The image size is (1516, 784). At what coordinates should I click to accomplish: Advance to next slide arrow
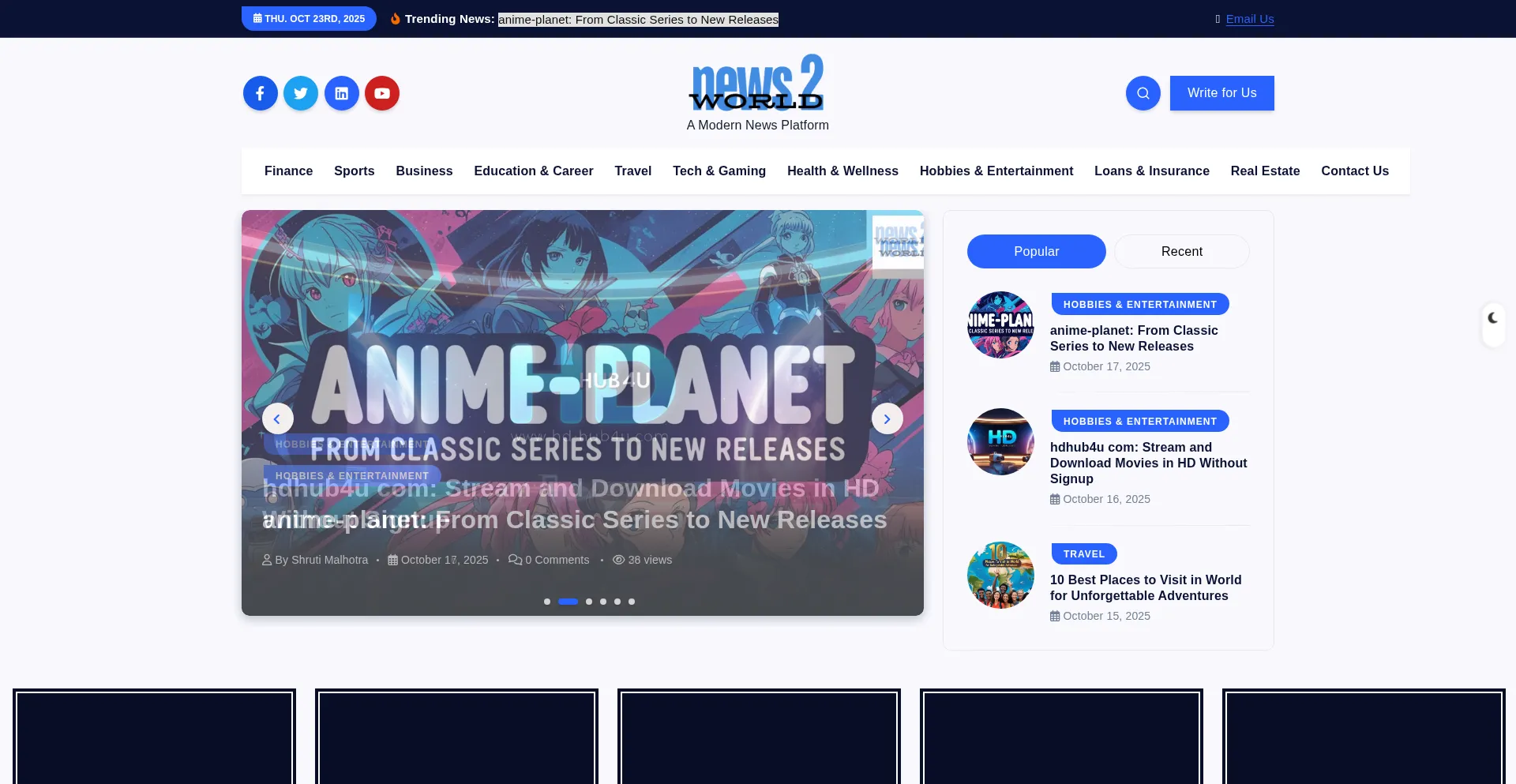887,419
